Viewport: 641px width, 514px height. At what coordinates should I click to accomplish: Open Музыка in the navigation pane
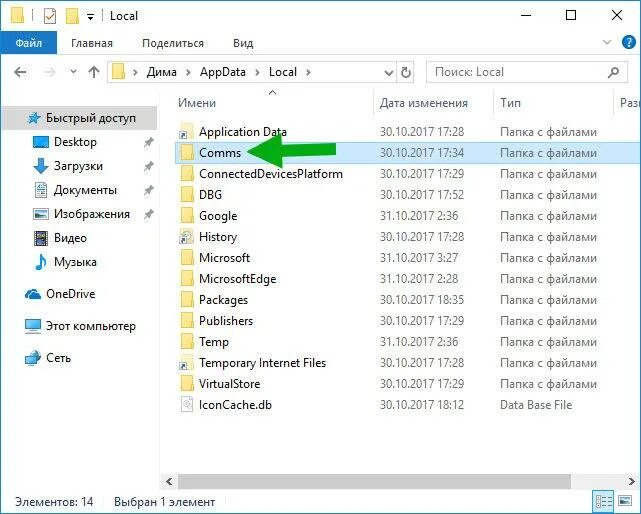75,262
